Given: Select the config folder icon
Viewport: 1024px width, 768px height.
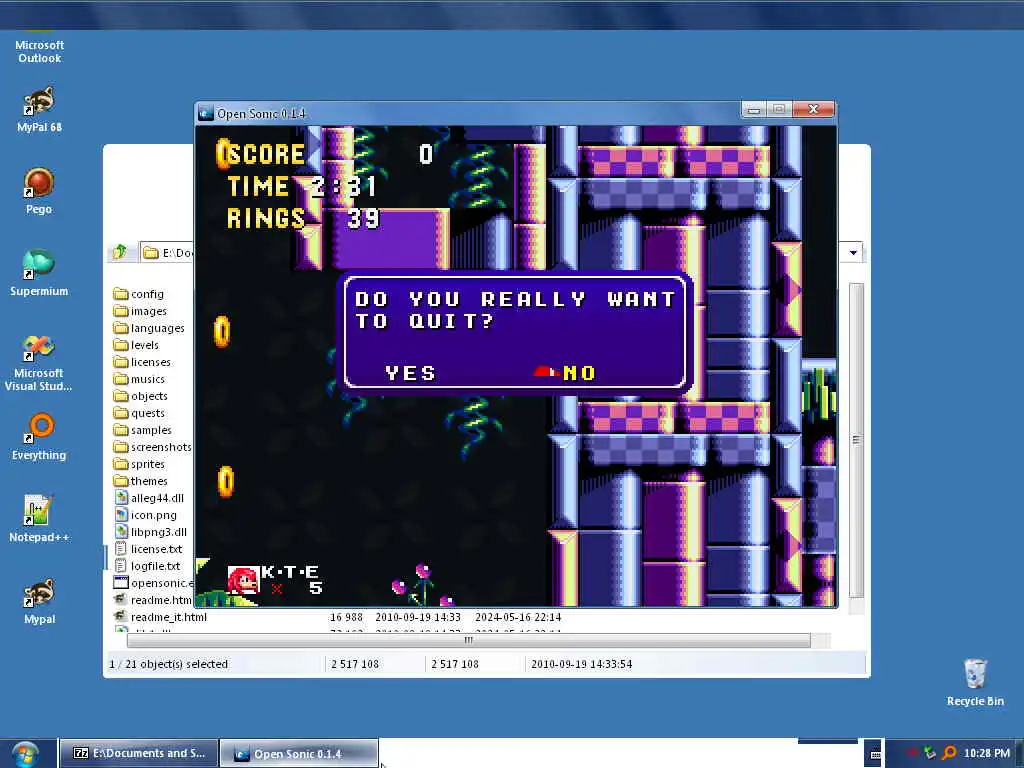Looking at the screenshot, I should 120,294.
